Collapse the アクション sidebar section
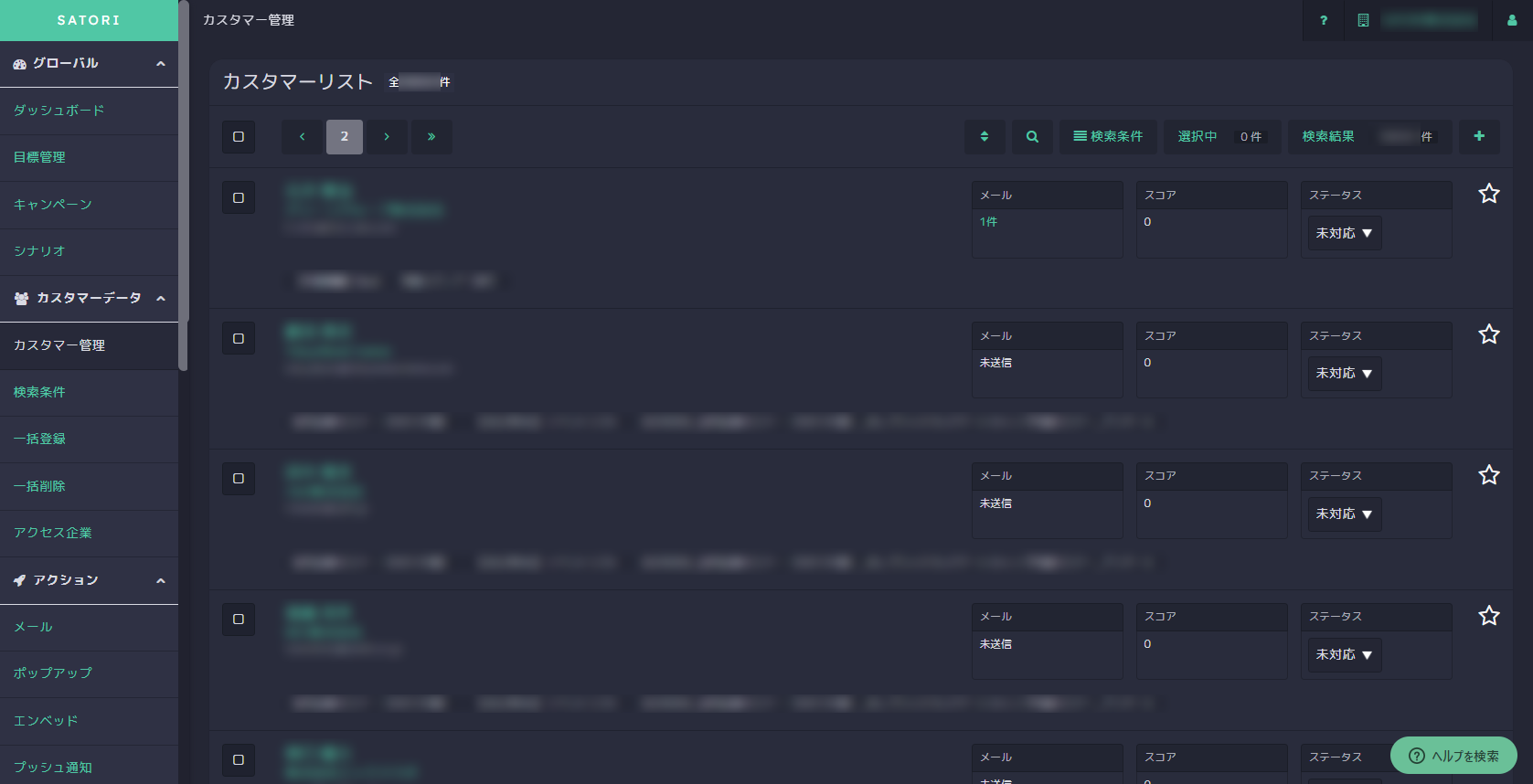Screen dimensions: 1533x784 pos(161,581)
